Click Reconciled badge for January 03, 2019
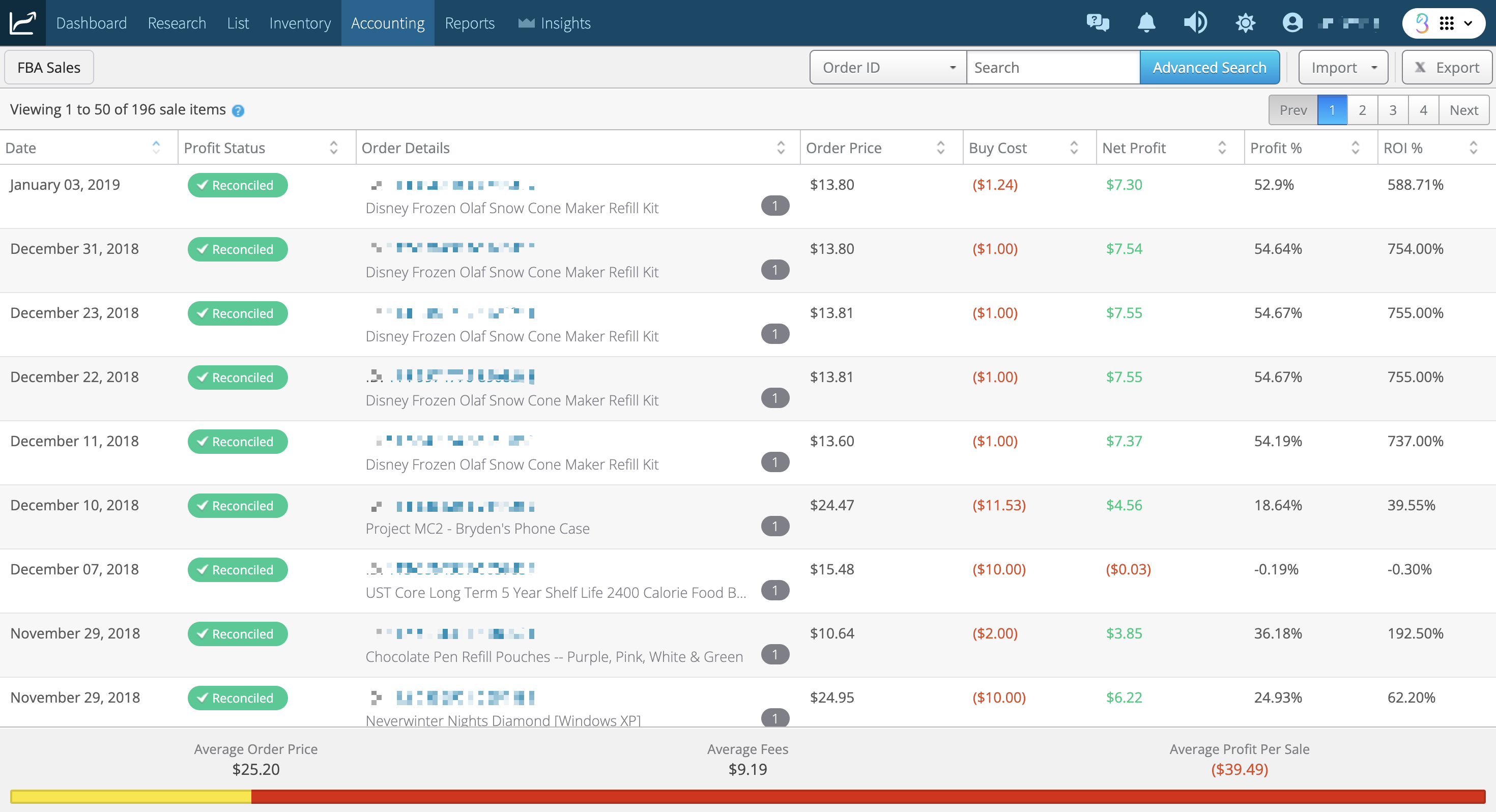Image resolution: width=1496 pixels, height=812 pixels. 238,185
